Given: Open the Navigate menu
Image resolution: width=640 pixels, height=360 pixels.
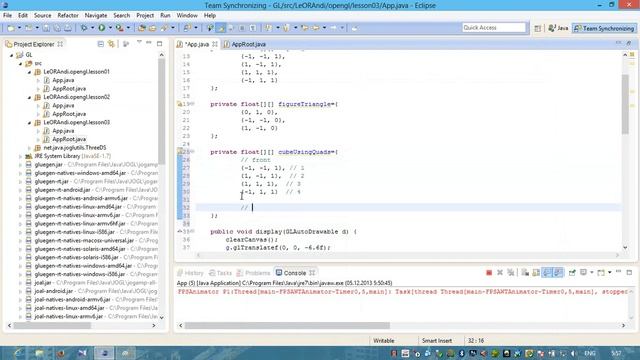Looking at the screenshot, I should [x=96, y=16].
